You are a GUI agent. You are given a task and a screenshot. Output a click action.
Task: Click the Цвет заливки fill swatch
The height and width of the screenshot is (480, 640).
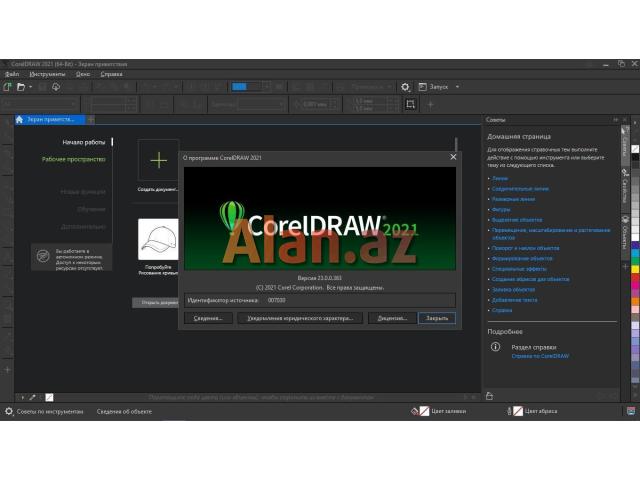point(424,411)
